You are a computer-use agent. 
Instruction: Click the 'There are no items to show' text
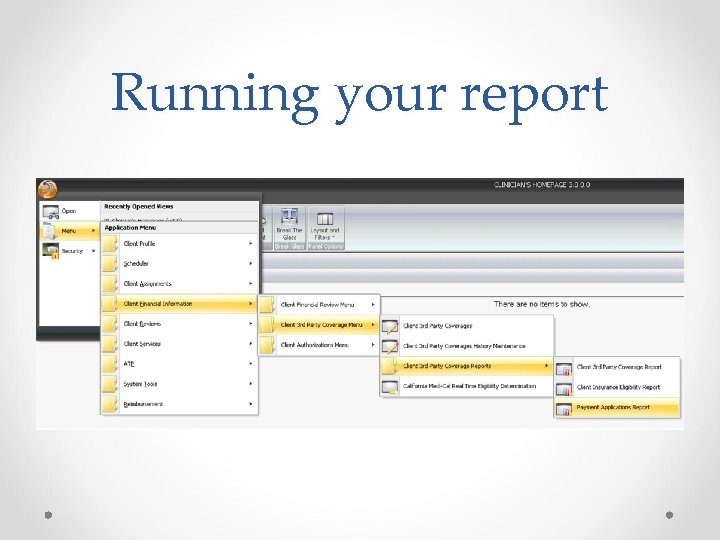click(x=542, y=304)
